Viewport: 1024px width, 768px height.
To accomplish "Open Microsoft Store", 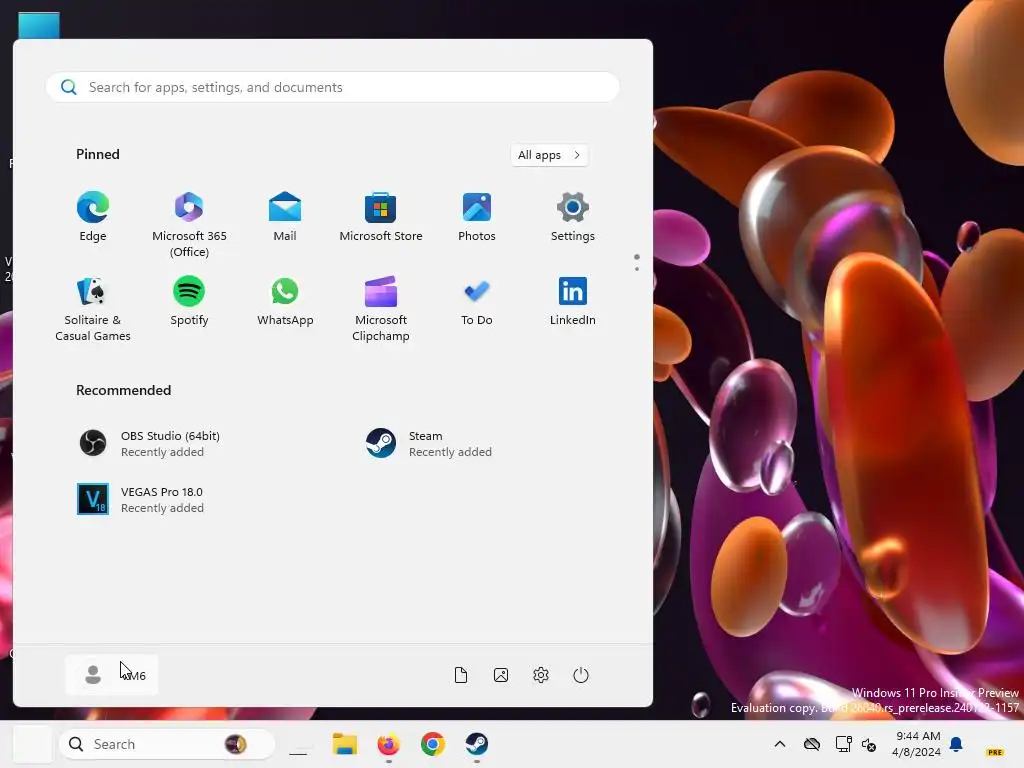I will click(x=381, y=218).
